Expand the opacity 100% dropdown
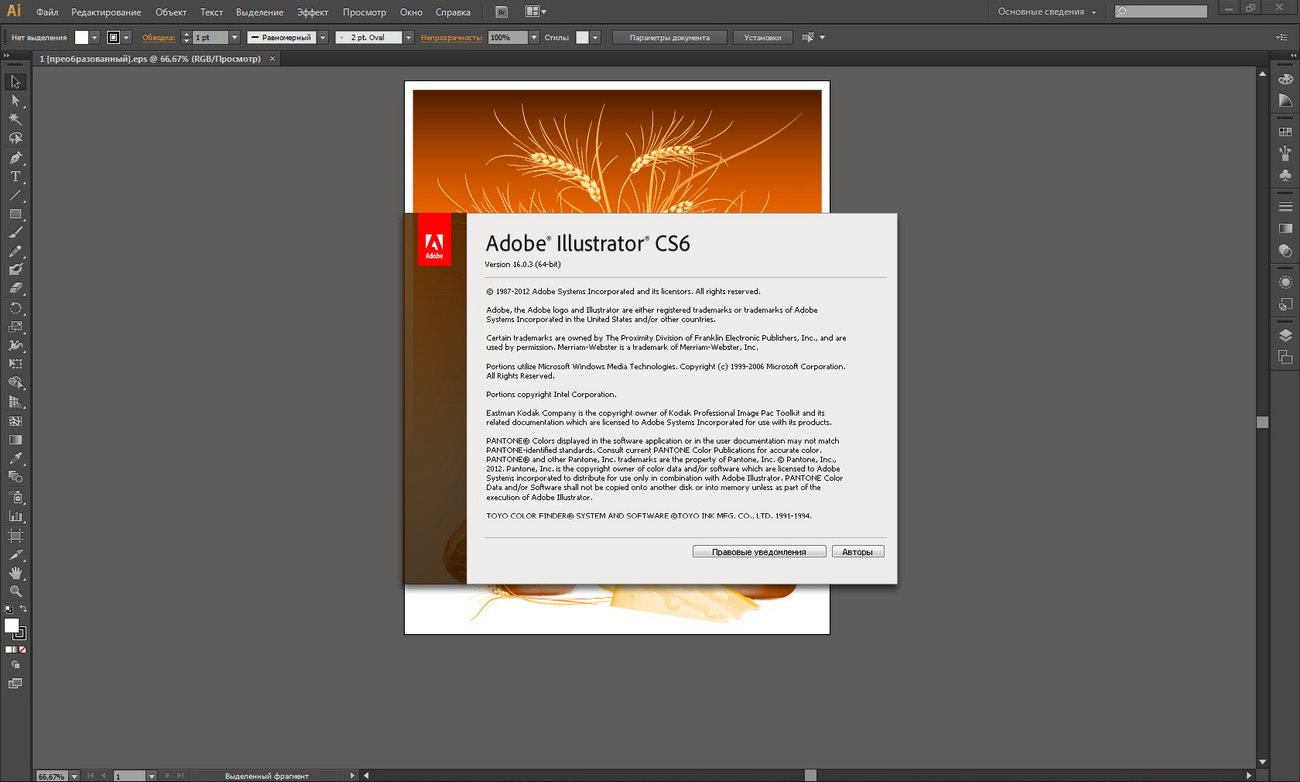1300x782 pixels. pos(533,37)
